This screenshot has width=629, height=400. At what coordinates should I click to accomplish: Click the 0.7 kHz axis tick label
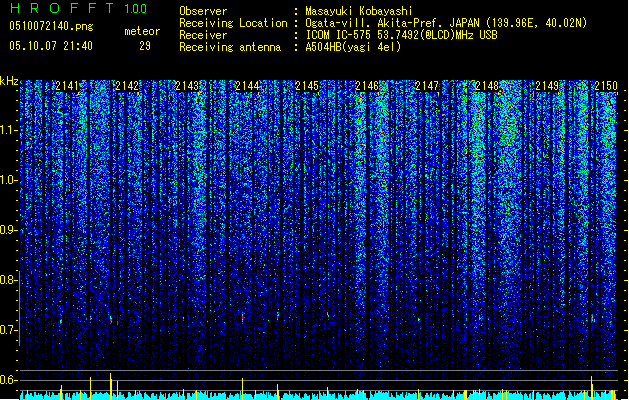[9, 330]
